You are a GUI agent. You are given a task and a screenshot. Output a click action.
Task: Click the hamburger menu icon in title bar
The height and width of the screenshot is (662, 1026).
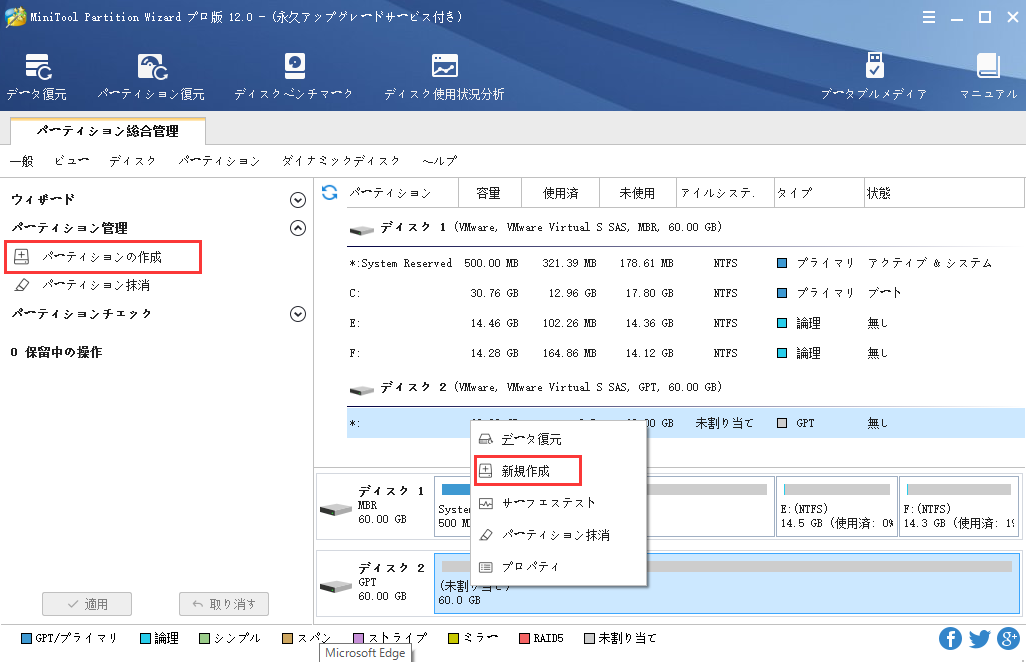929,17
